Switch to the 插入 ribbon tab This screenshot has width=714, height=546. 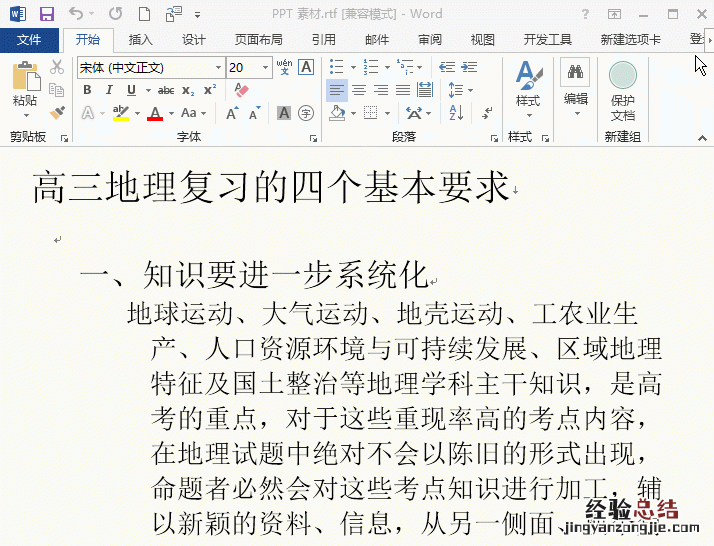(x=141, y=40)
